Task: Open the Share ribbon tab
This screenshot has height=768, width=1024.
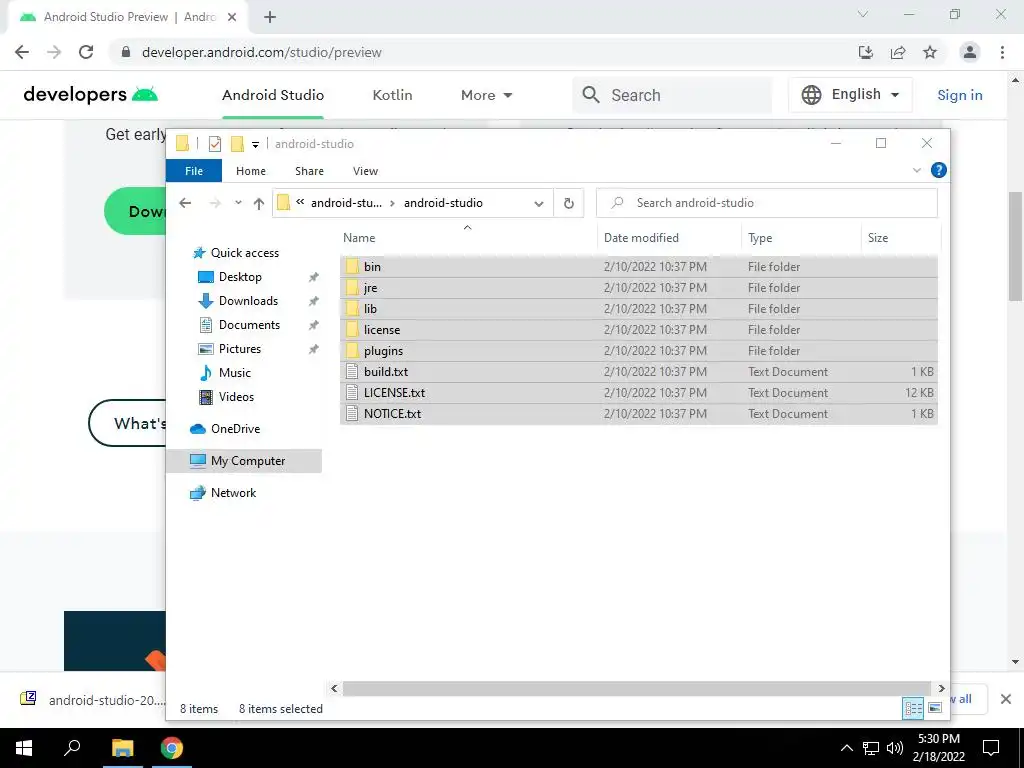Action: 309,170
